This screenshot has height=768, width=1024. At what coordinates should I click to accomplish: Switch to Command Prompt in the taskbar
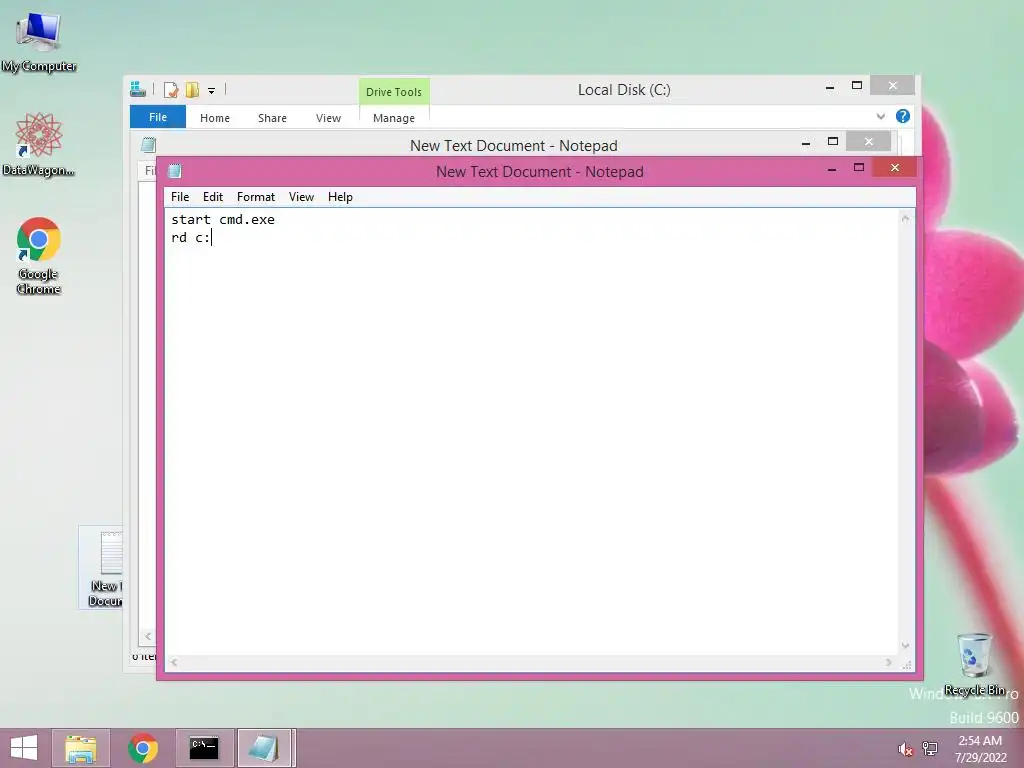coord(204,748)
